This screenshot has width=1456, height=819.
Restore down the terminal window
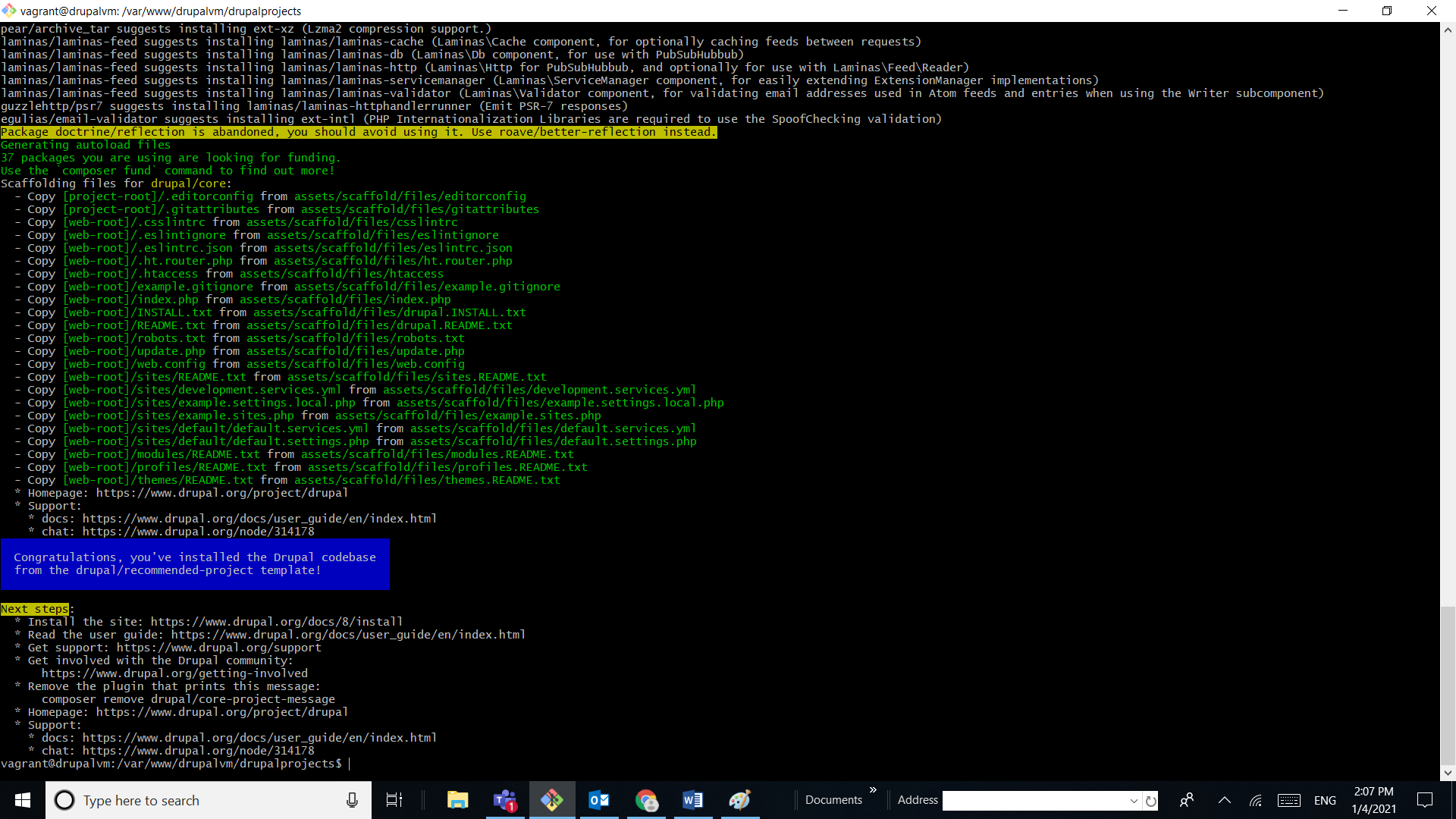pos(1387,11)
